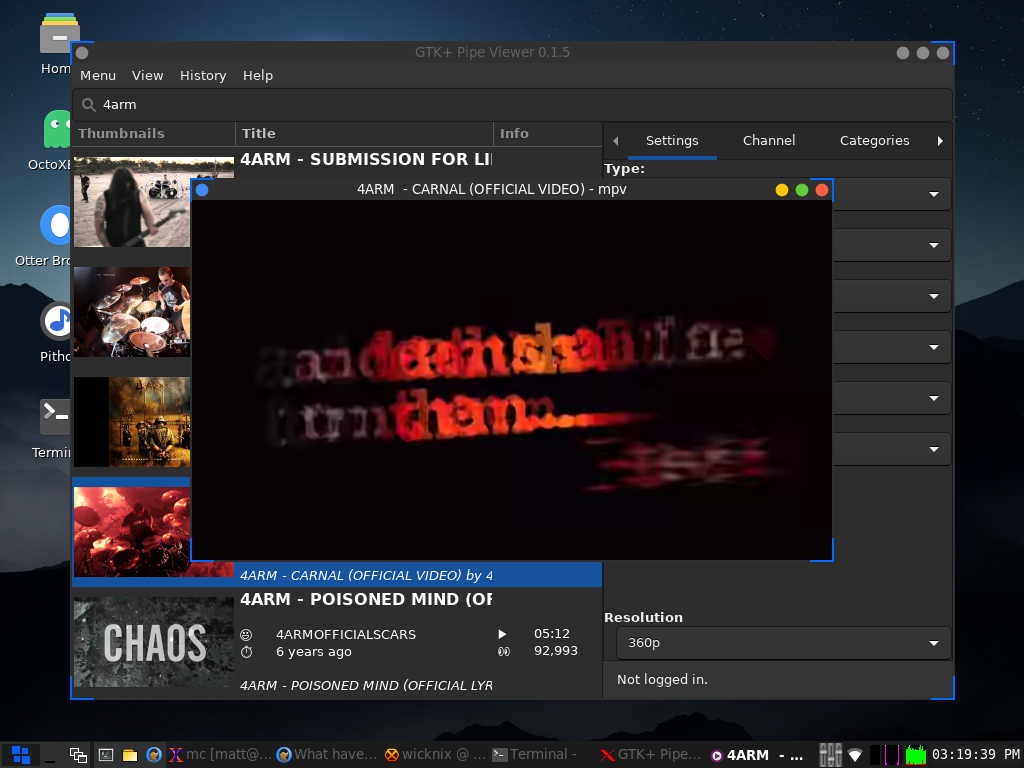Switch to 'GTK+ Pipe...' taskbar window
This screenshot has height=768, width=1024.
click(x=650, y=755)
